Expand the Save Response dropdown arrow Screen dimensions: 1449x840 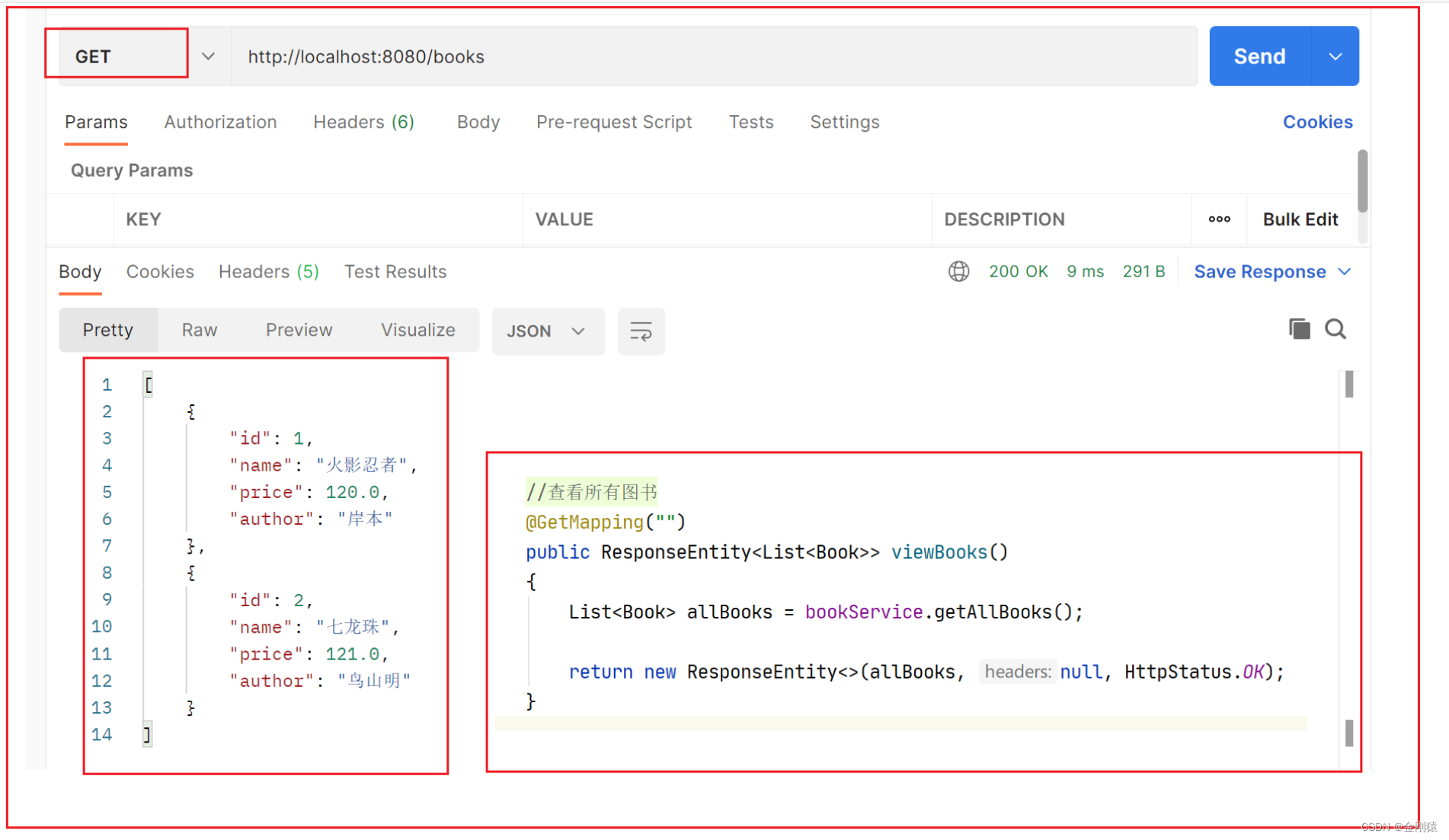coord(1345,272)
